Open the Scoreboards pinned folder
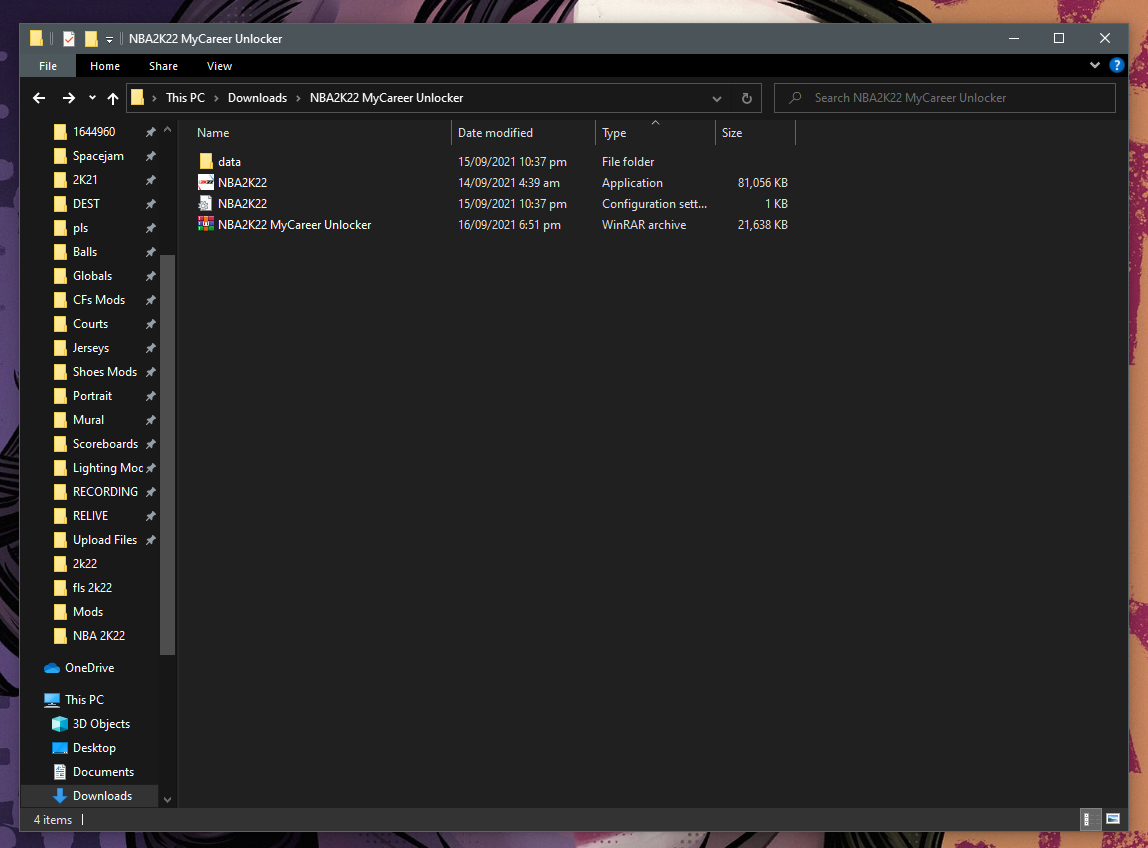This screenshot has width=1148, height=848. (105, 445)
